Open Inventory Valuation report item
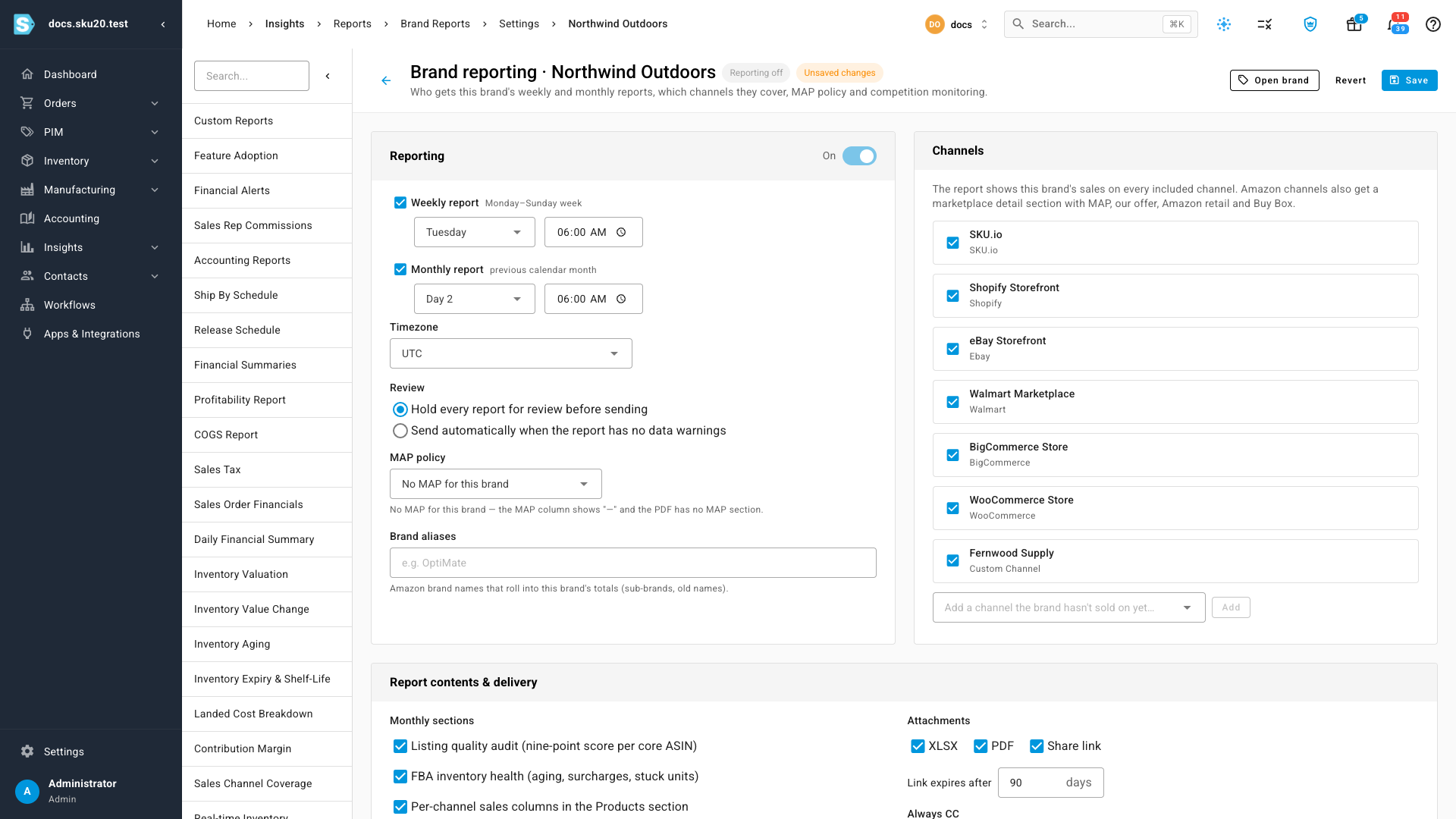1456x819 pixels. click(267, 574)
